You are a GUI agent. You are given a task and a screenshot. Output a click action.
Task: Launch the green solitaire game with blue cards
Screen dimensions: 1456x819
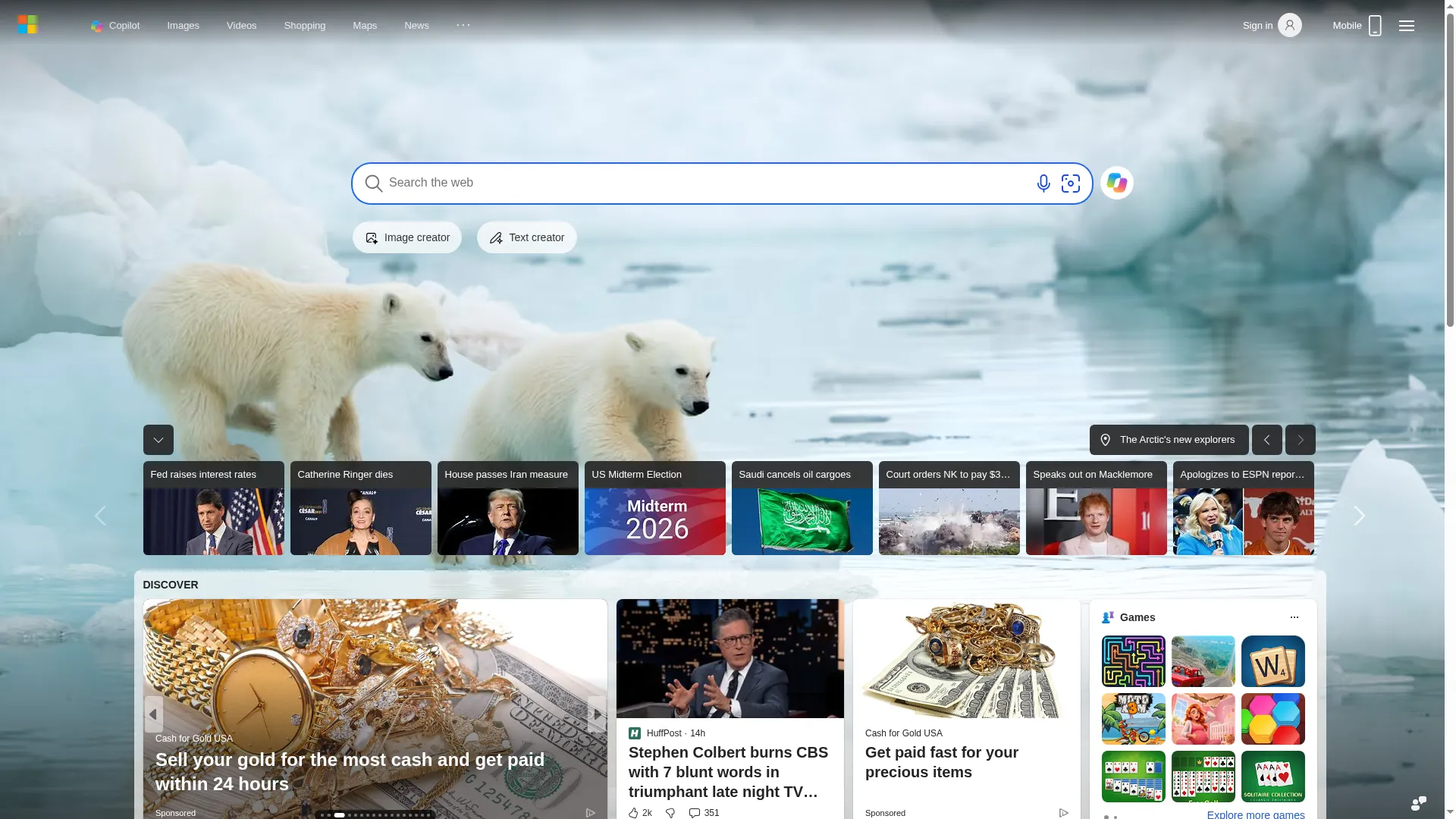click(x=1134, y=777)
